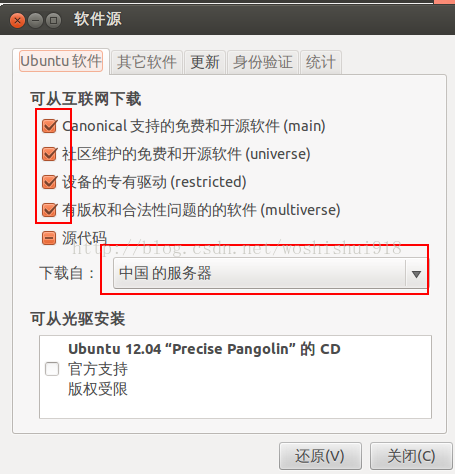Toggle the 源代码 source code checkbox

49,238
